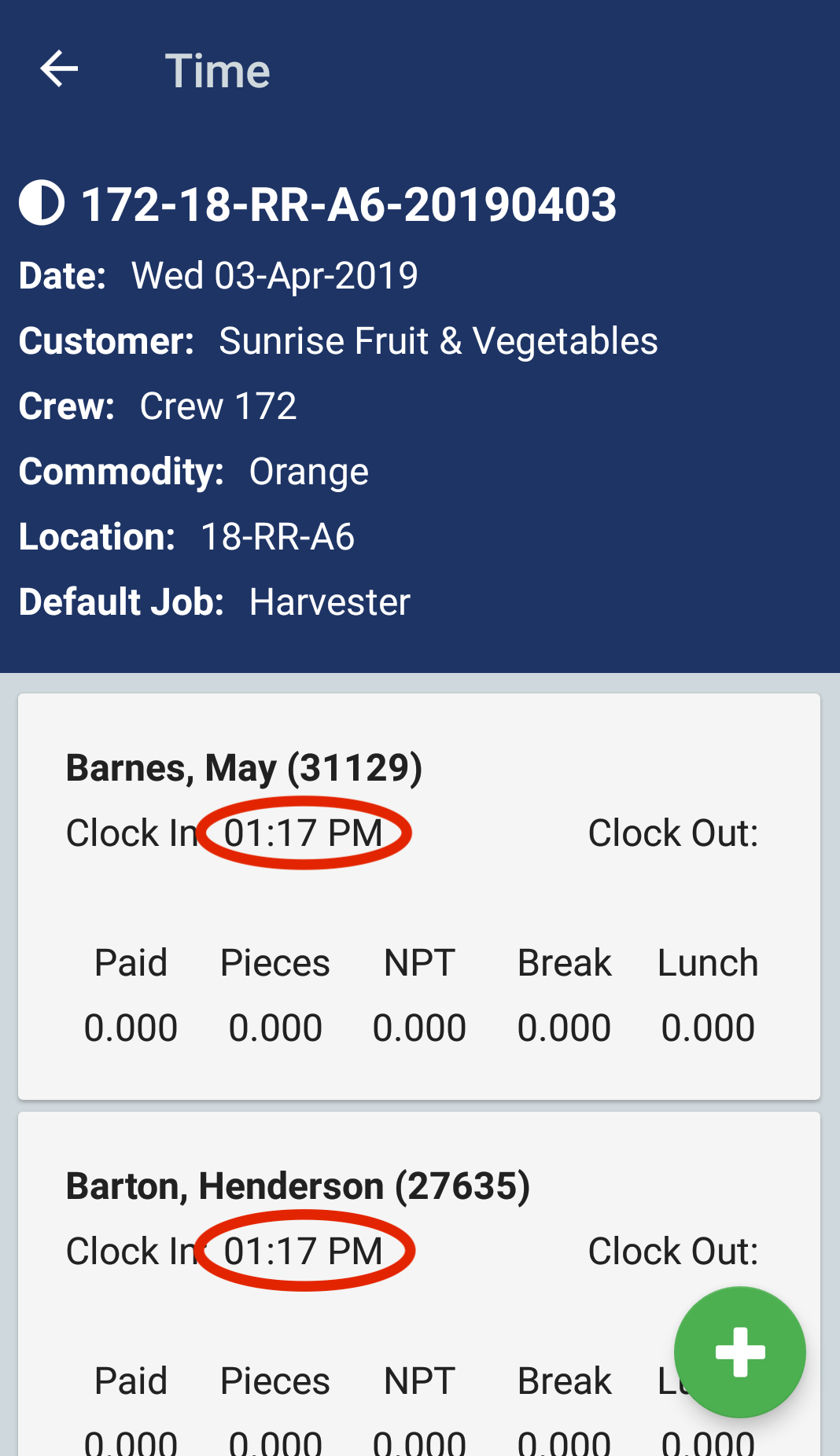Open Barton, Henderson (27635) employee card

pyautogui.click(x=297, y=1186)
